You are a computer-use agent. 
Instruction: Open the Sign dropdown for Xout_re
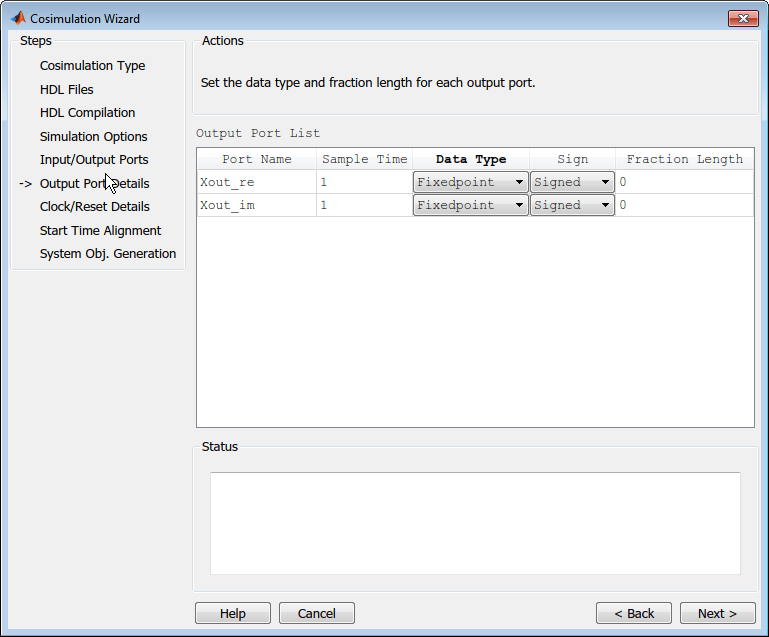pyautogui.click(x=572, y=182)
